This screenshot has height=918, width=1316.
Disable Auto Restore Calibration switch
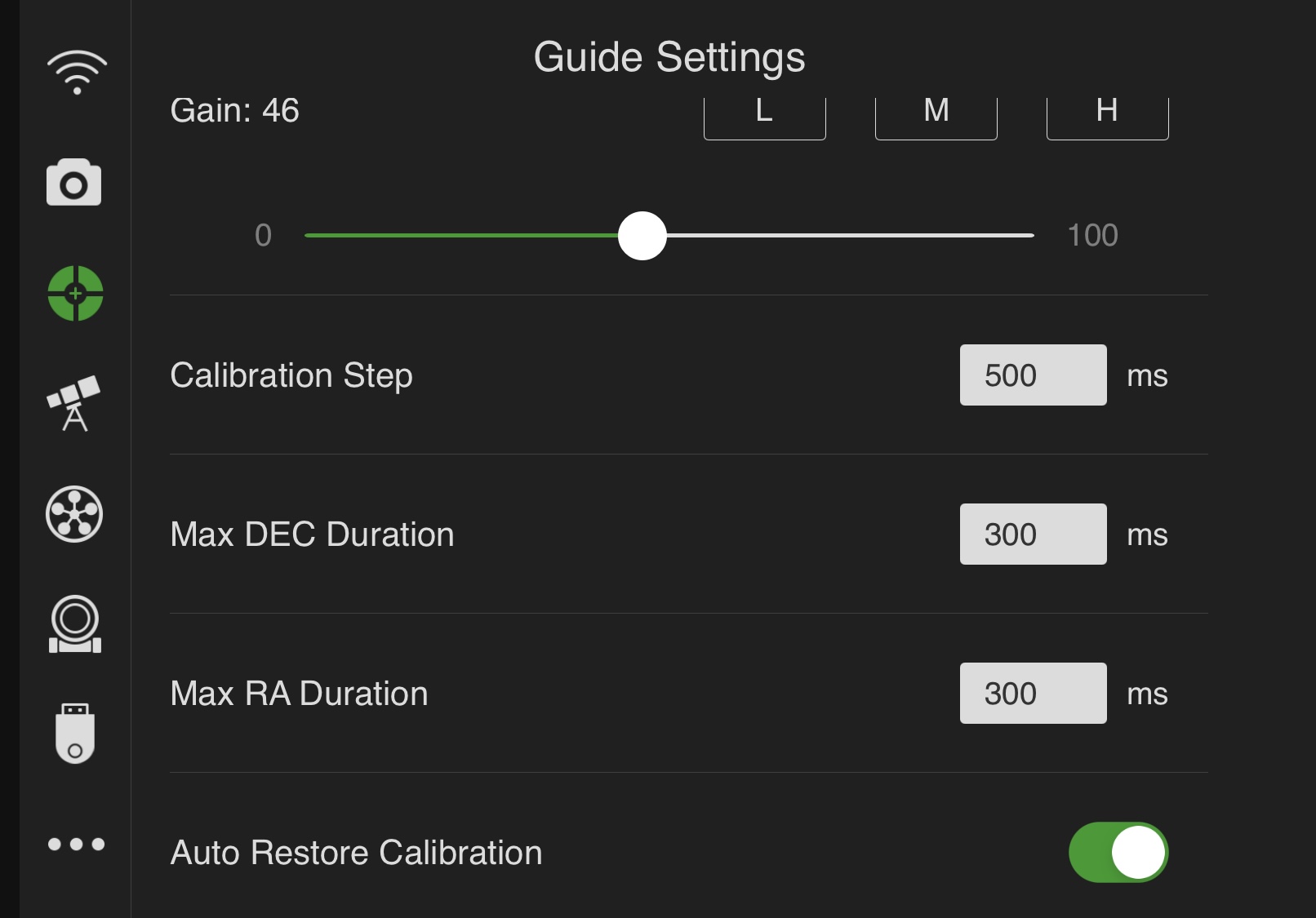(1118, 852)
